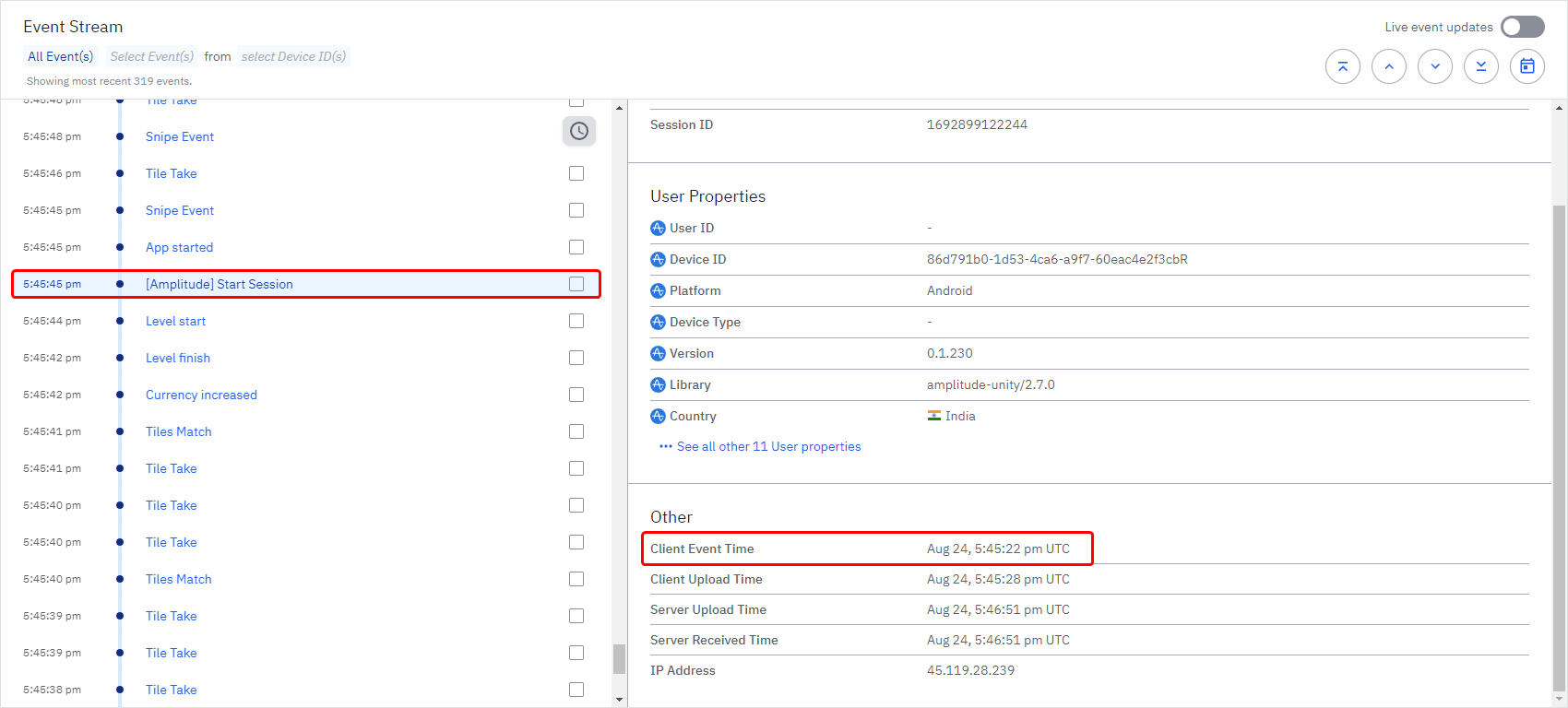The width and height of the screenshot is (1568, 708).
Task: Click the event details panel scrollbar thumb
Action: [x=1559, y=447]
